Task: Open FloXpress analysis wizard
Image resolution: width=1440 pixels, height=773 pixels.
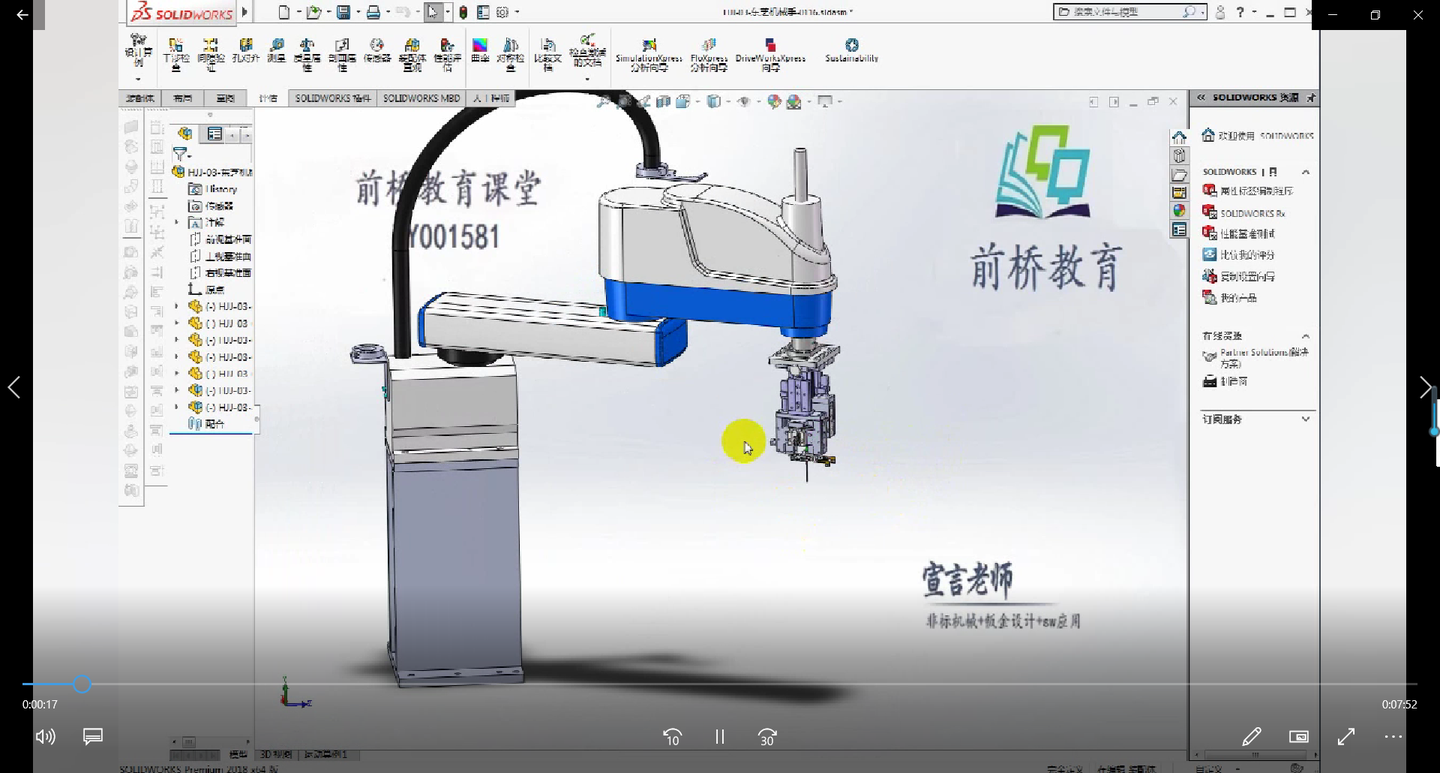Action: click(x=708, y=54)
